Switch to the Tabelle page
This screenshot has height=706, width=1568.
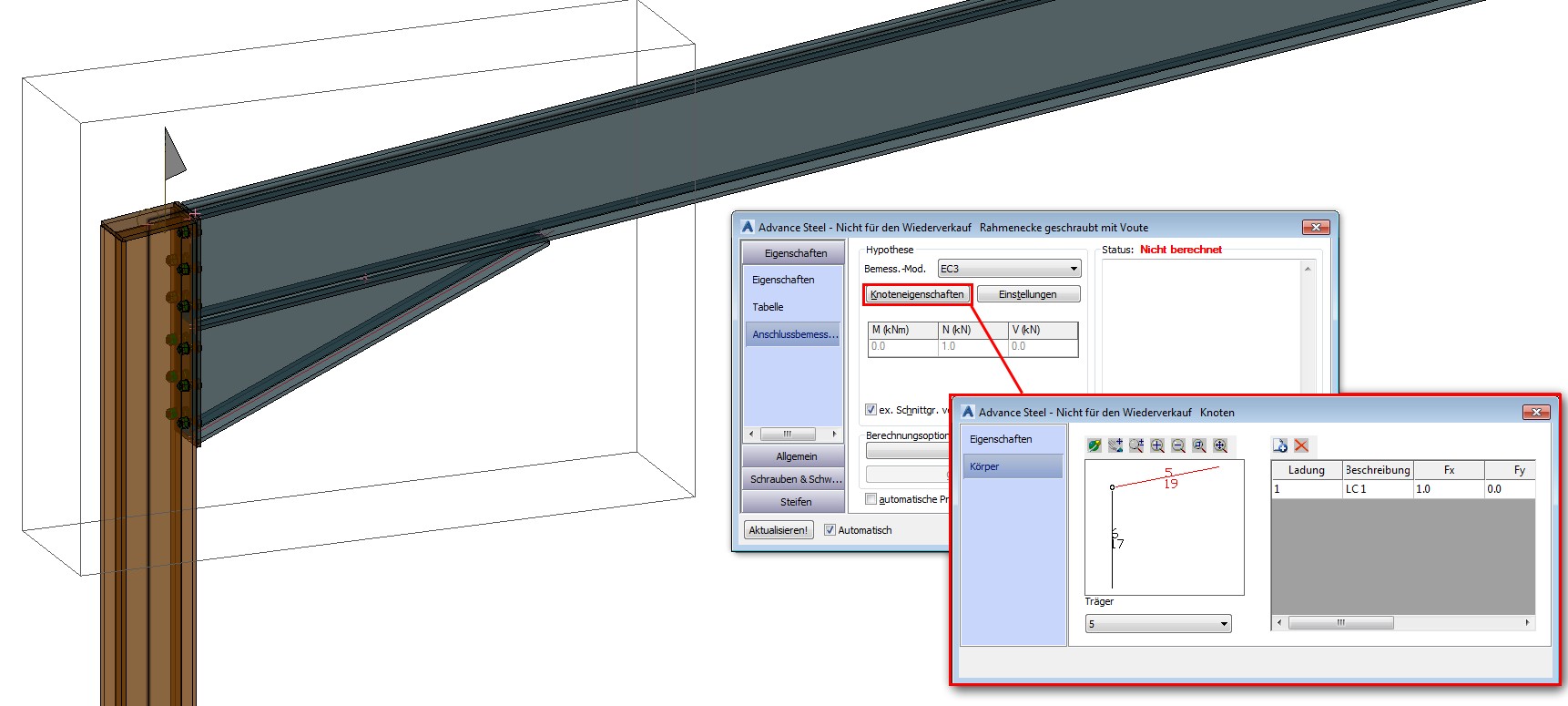(768, 307)
